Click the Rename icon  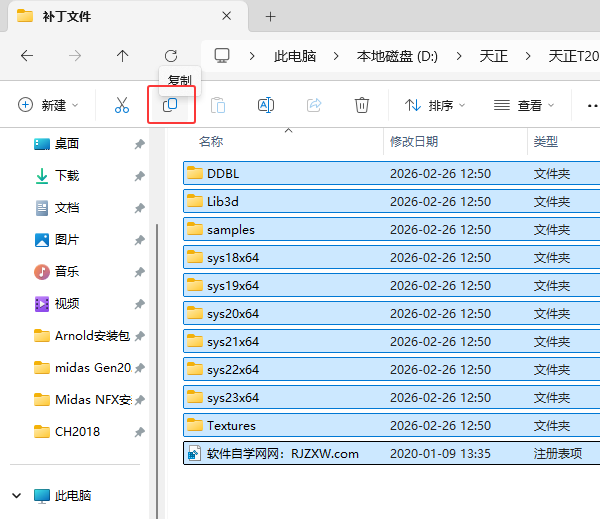click(x=266, y=105)
